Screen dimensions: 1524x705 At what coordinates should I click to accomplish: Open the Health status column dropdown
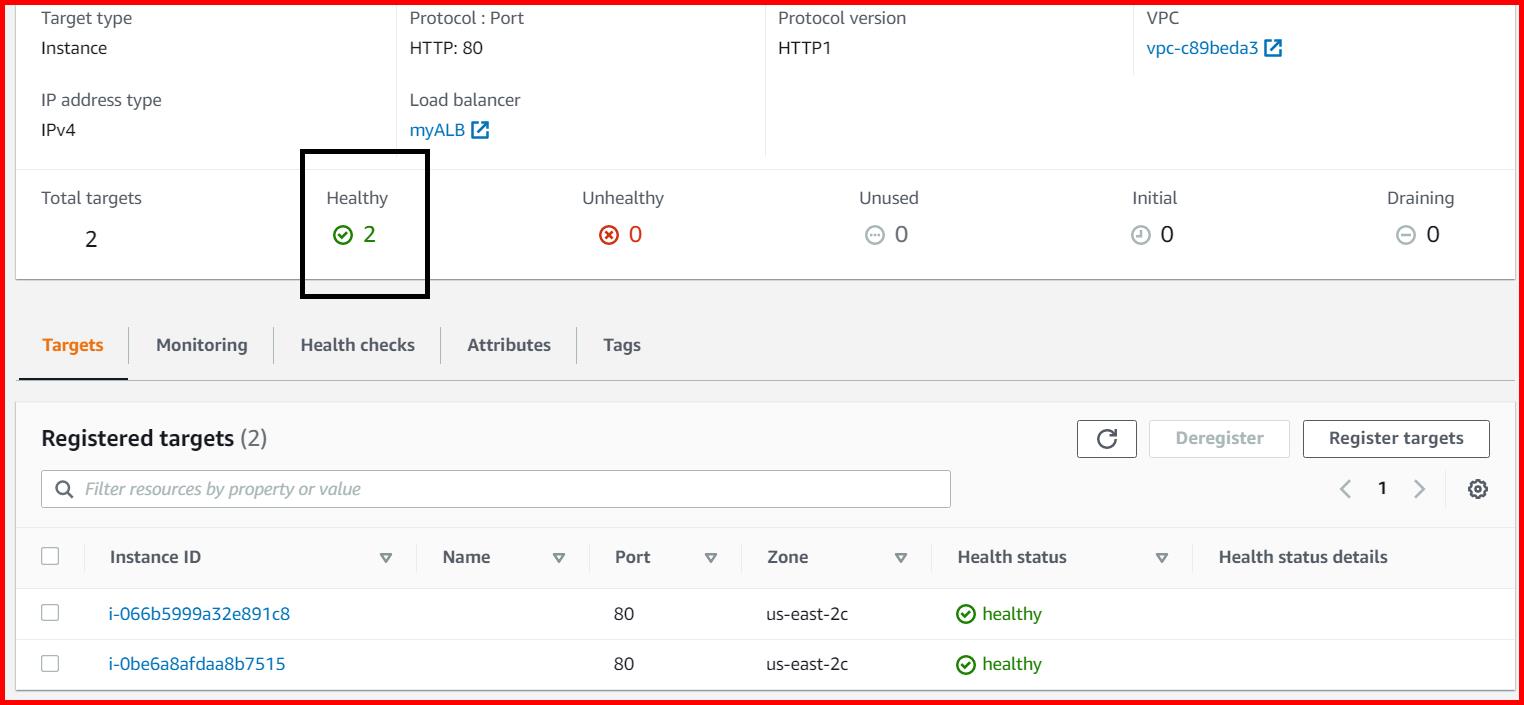[1162, 558]
